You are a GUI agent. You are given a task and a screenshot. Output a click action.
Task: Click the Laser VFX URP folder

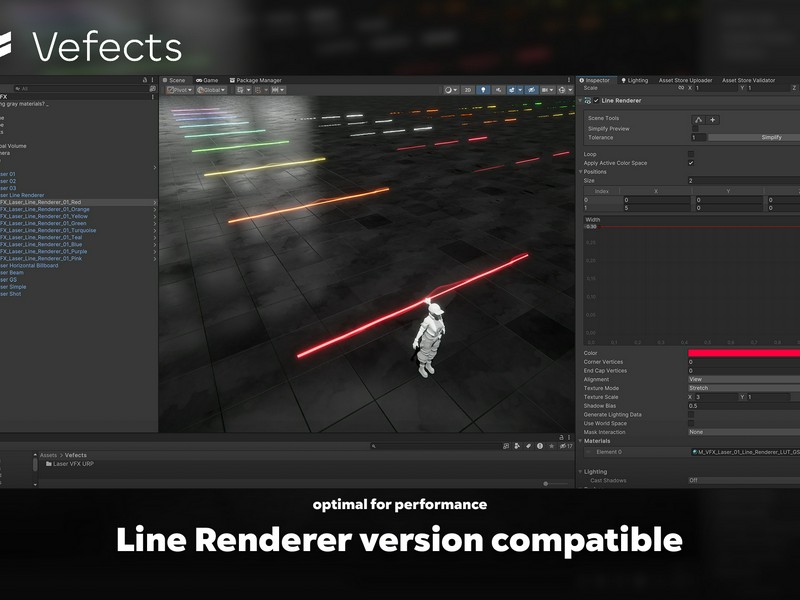pos(69,464)
